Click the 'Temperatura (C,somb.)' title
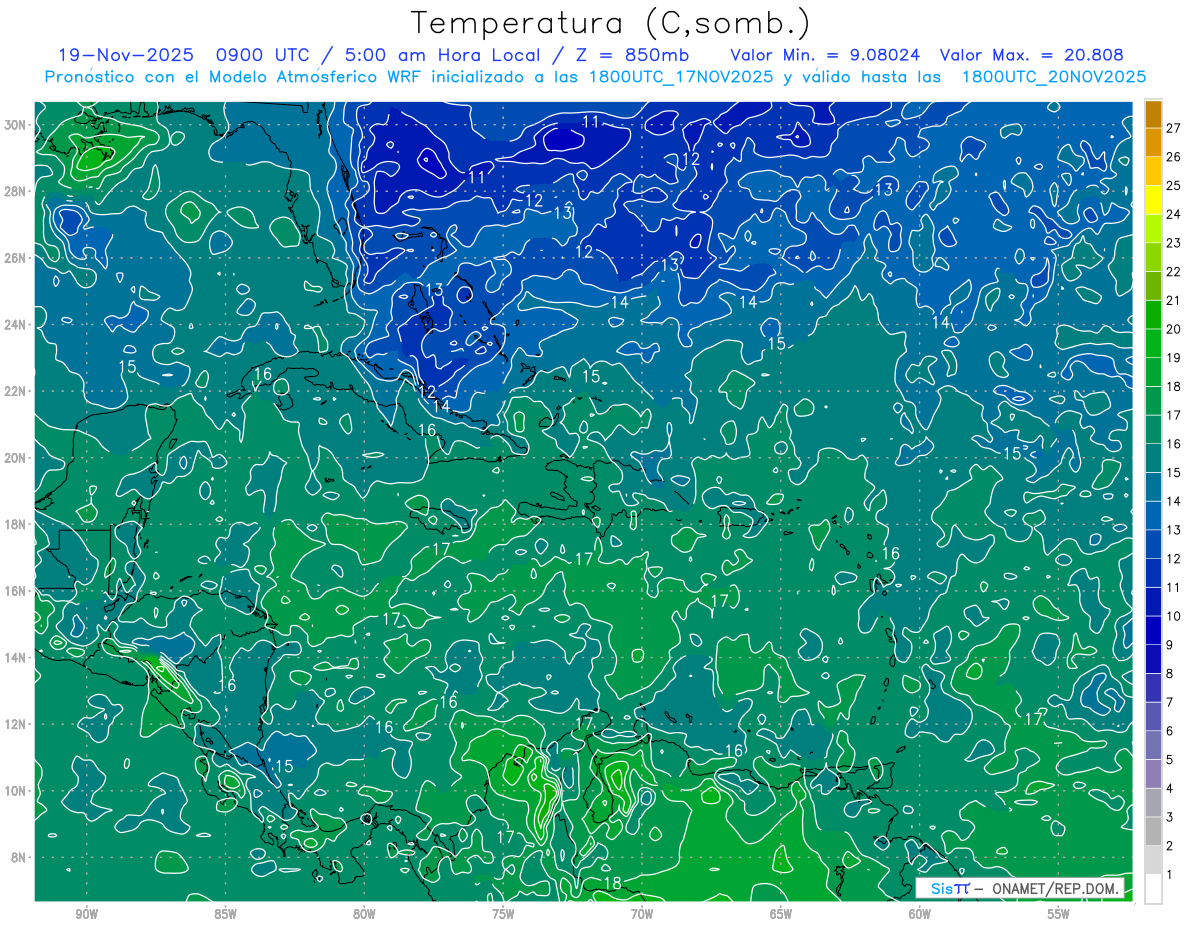Screen dimensions: 1200x927 (x=611, y=24)
